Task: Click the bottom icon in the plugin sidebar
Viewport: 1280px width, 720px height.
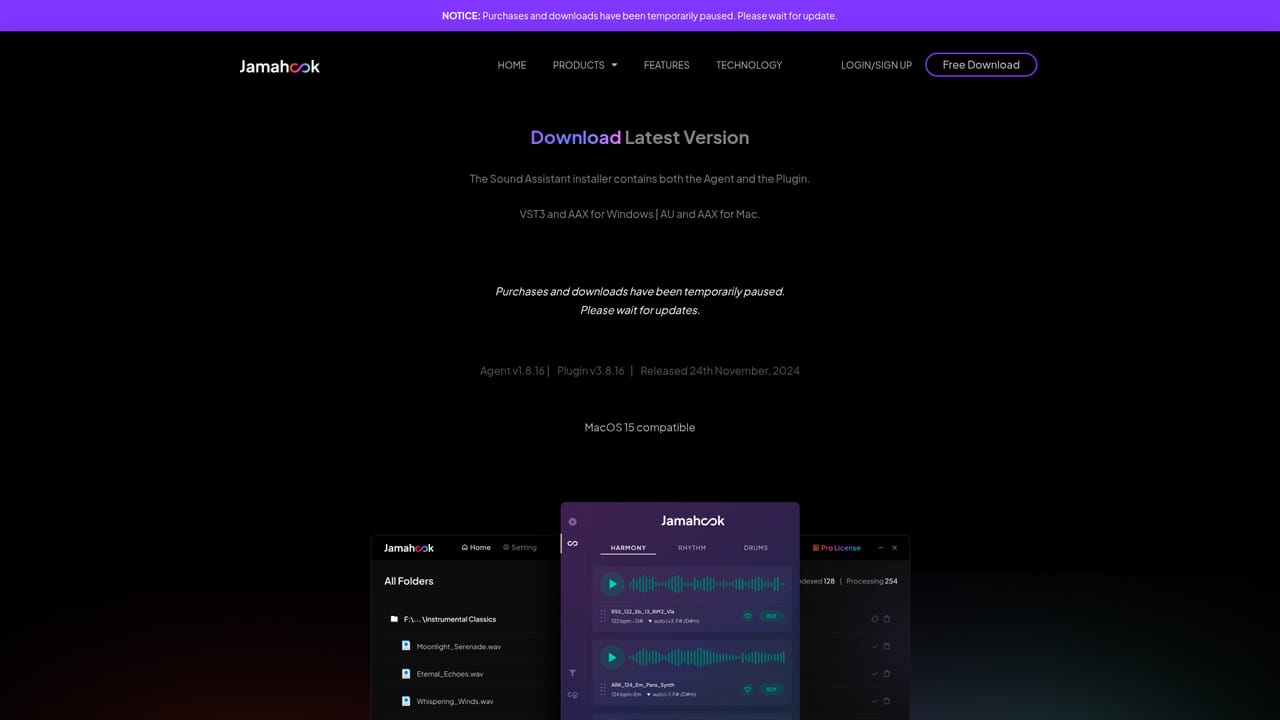Action: (x=572, y=694)
